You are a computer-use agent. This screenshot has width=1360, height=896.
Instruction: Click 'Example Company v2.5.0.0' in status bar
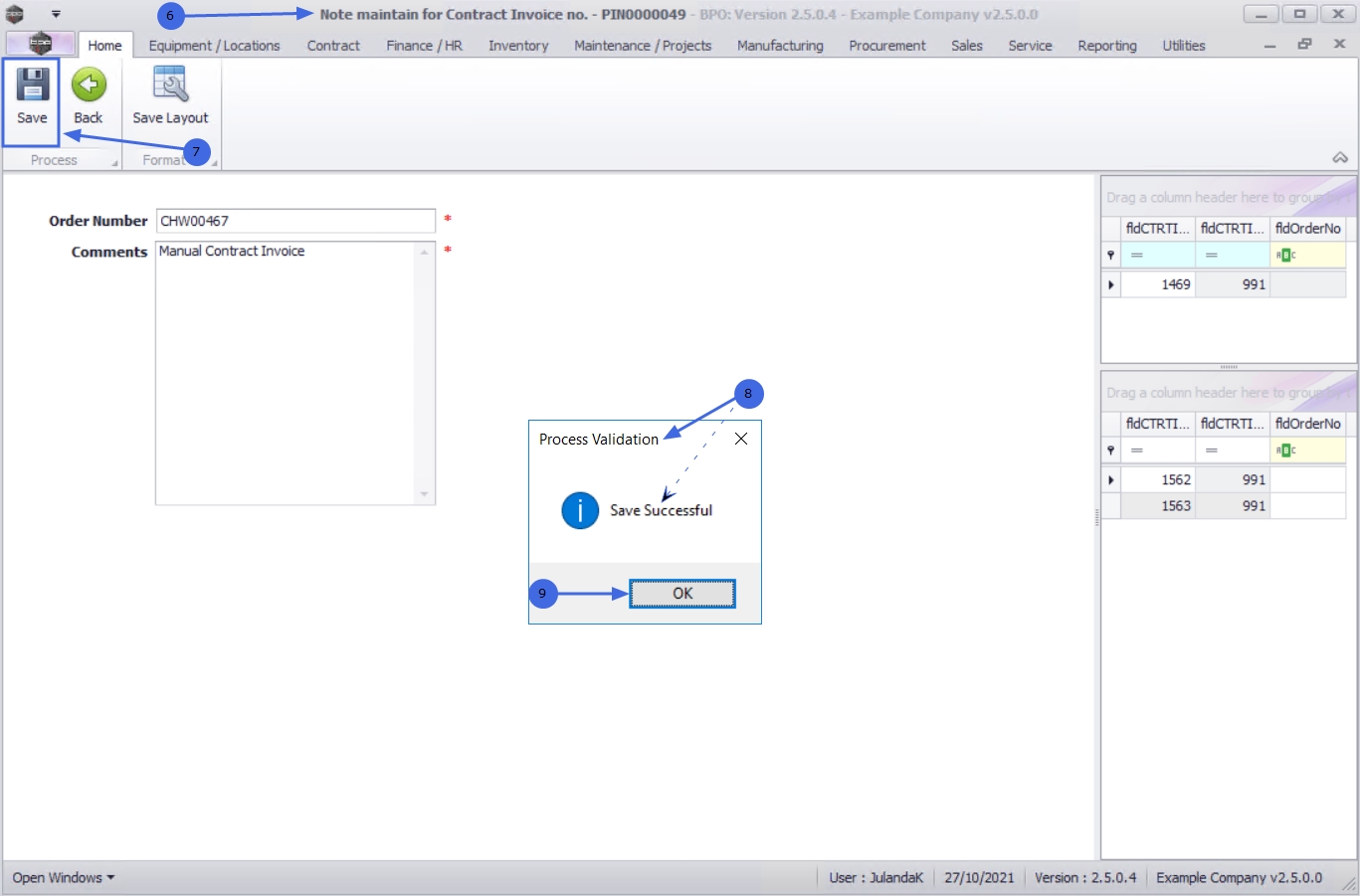tap(1239, 878)
